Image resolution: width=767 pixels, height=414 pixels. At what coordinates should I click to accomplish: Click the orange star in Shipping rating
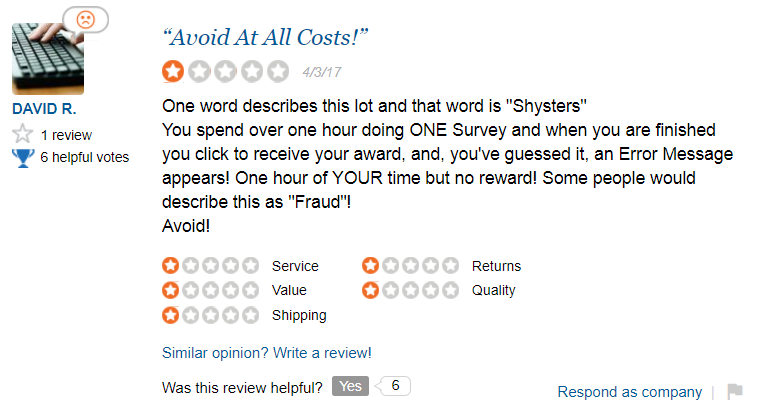point(170,315)
